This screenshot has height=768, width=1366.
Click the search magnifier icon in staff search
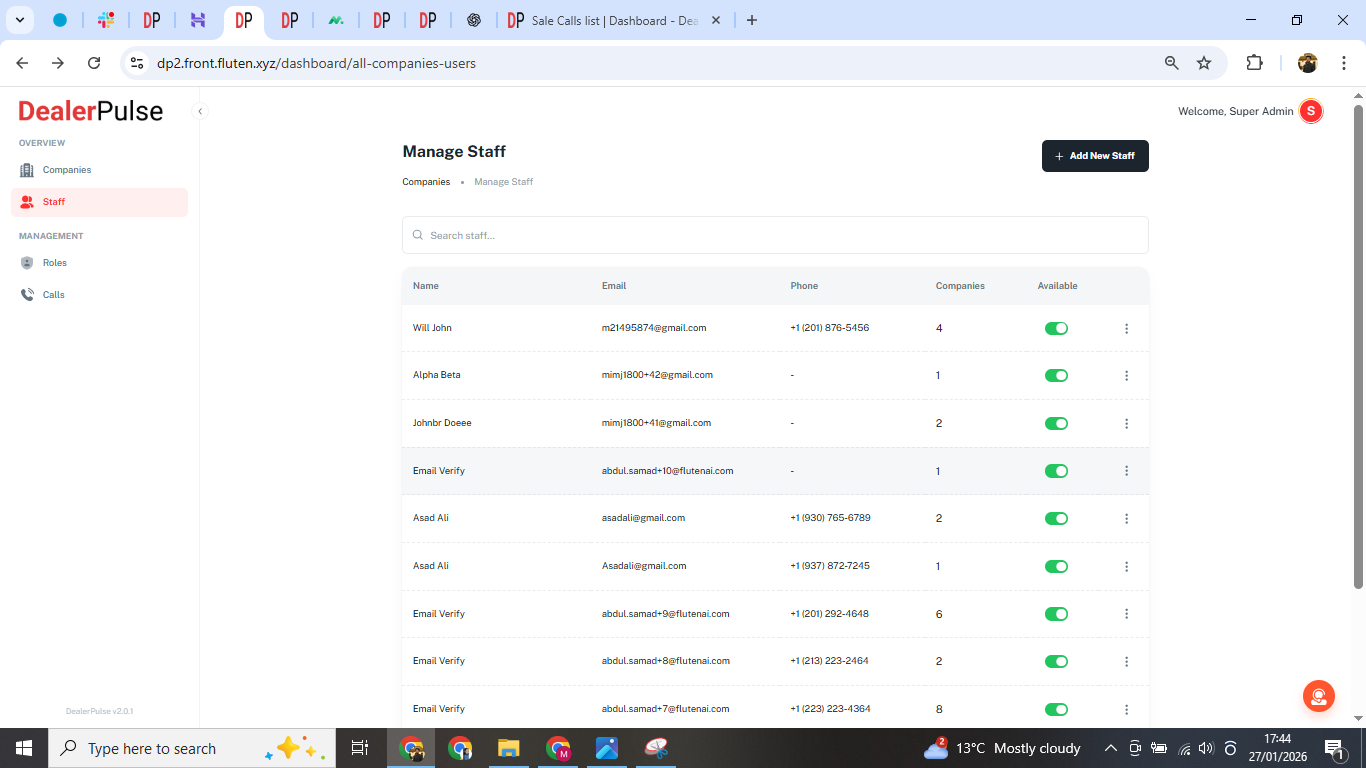tap(418, 236)
